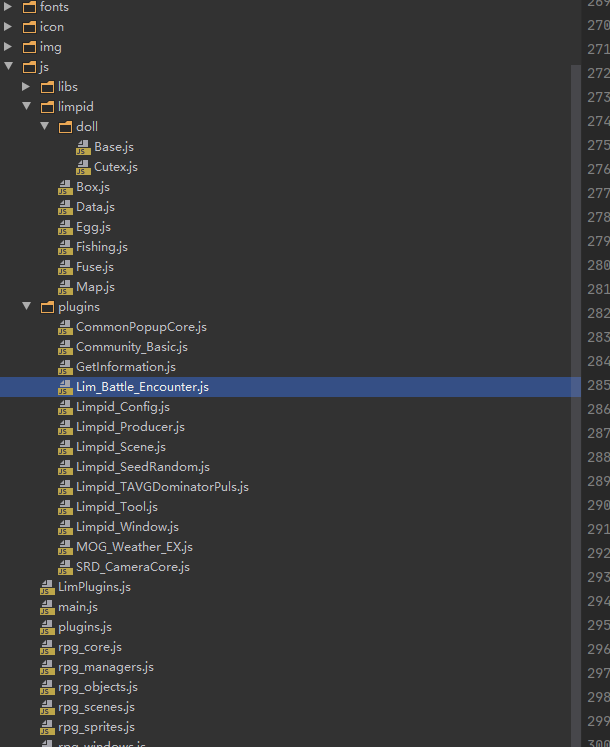Click the limpid folder icon
The height and width of the screenshot is (747, 610).
48,107
